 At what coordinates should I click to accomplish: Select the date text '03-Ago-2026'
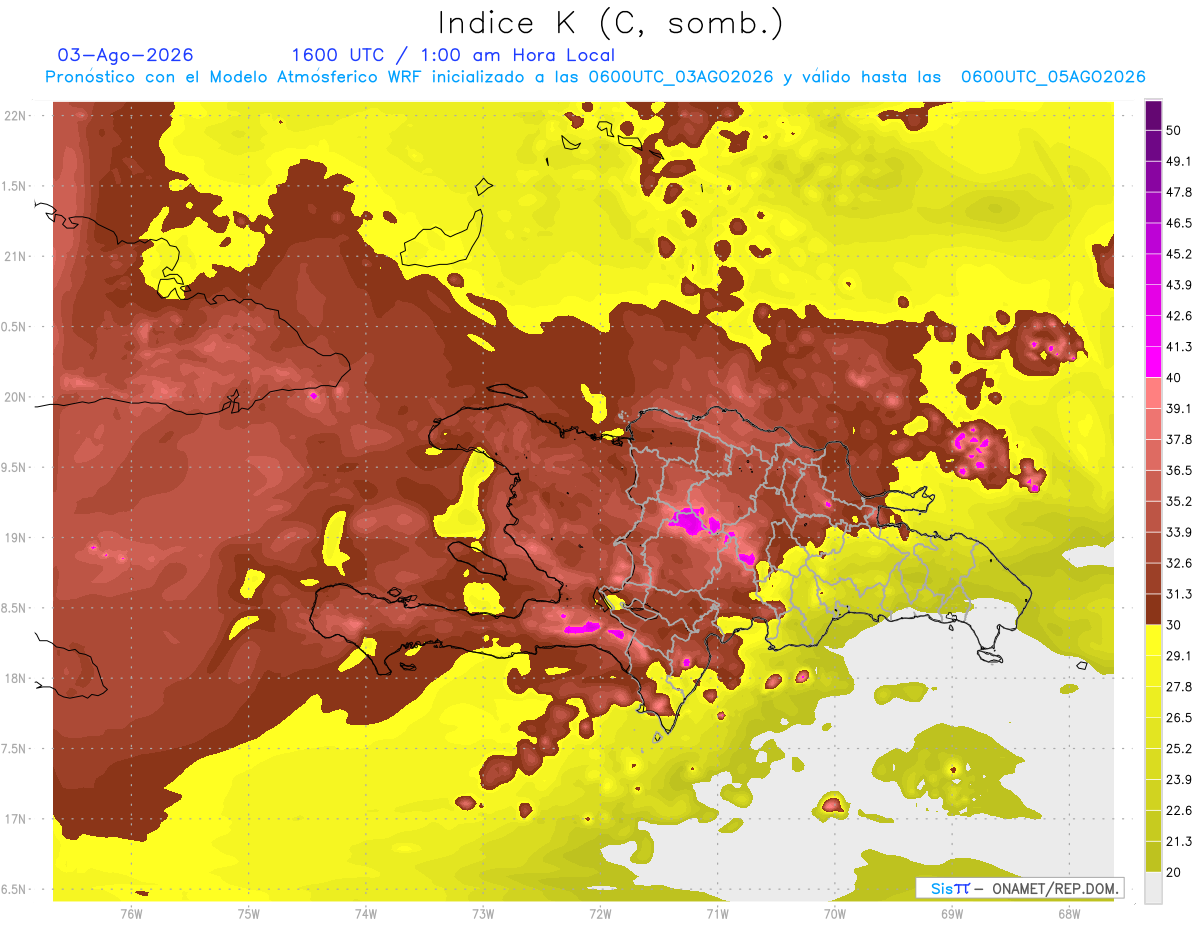click(x=125, y=55)
